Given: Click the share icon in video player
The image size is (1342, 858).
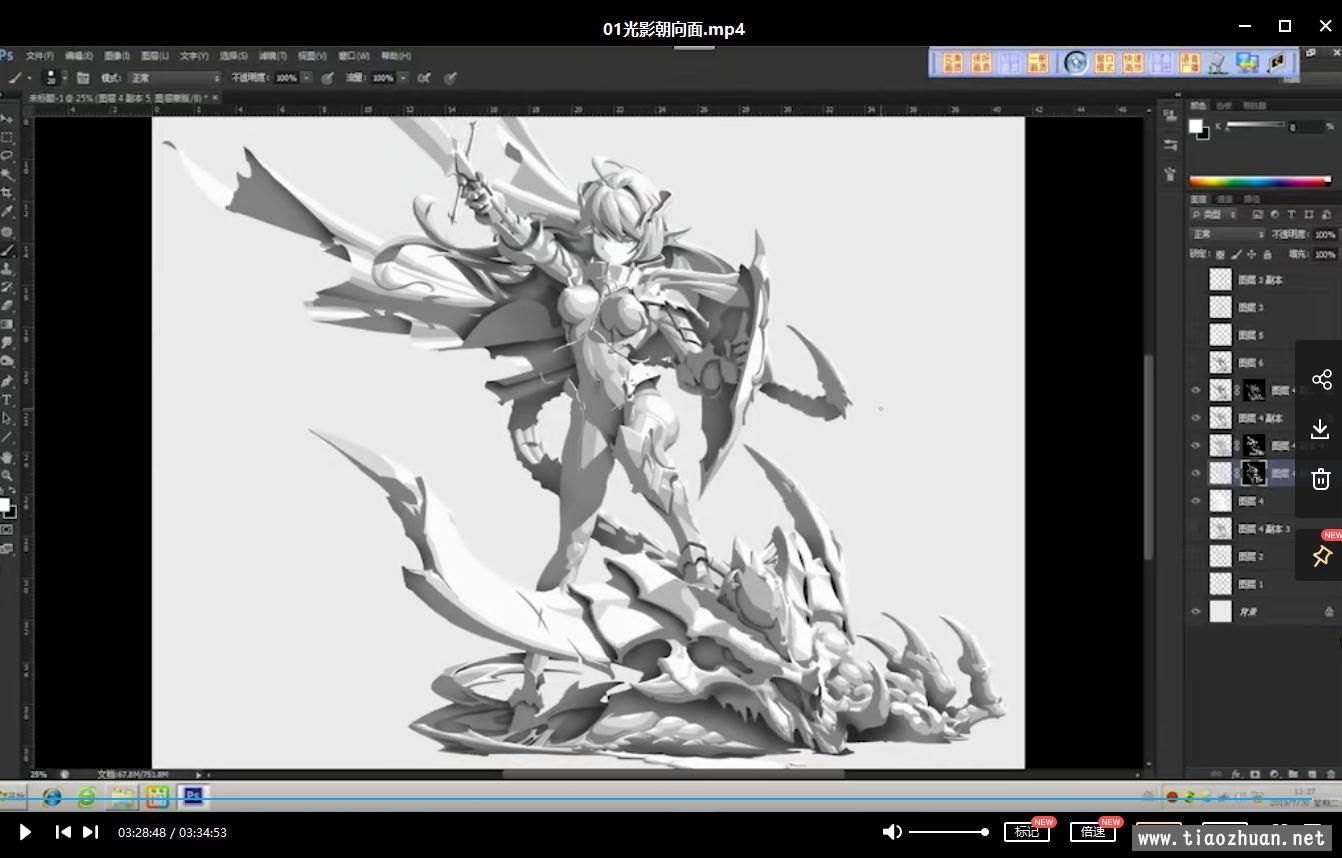Looking at the screenshot, I should tap(1321, 380).
